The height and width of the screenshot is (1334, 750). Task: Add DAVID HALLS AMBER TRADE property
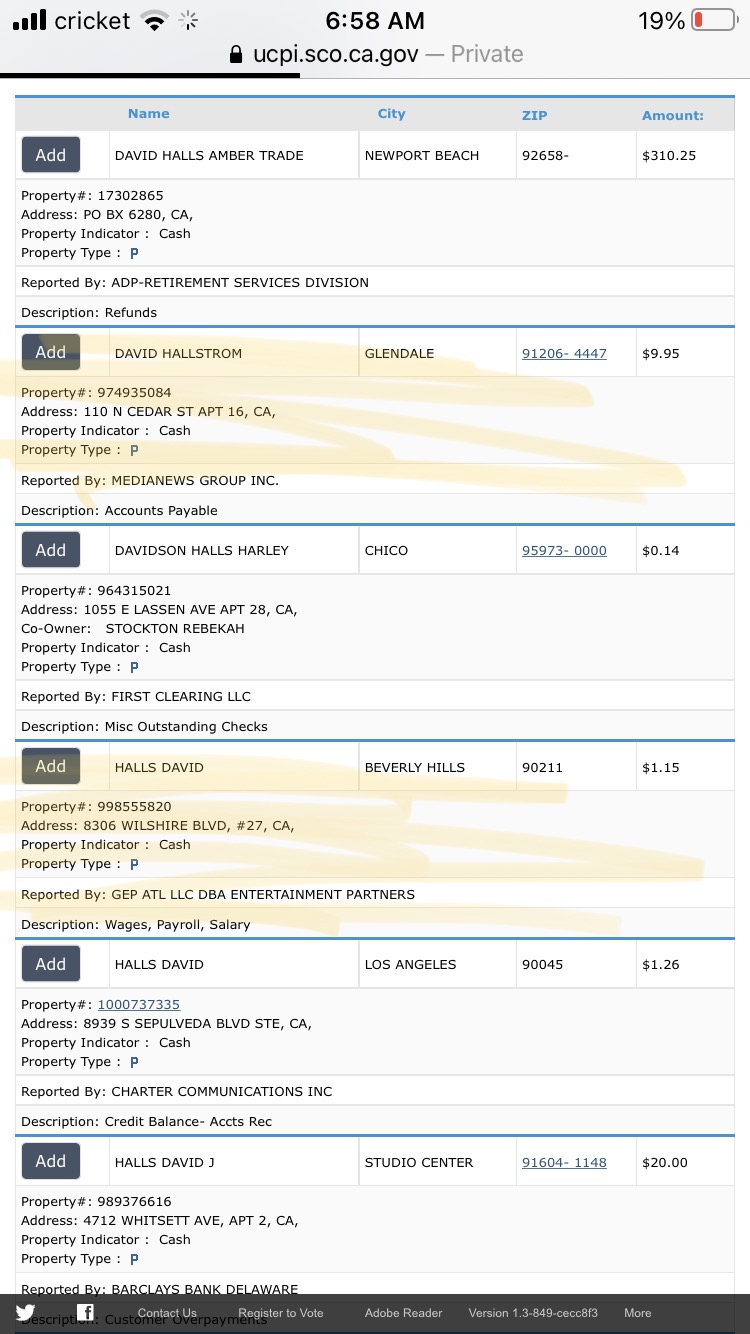51,155
